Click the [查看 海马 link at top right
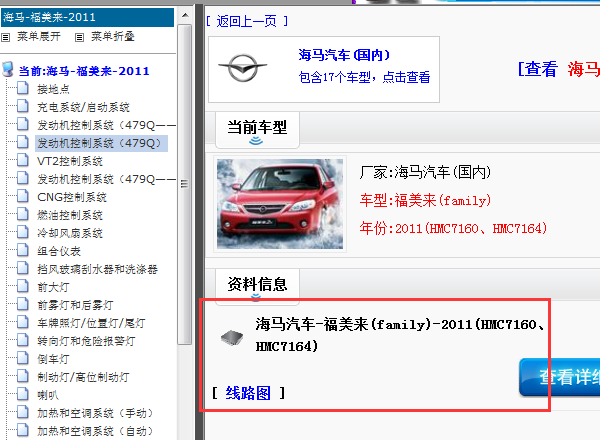This screenshot has width=600, height=440. (x=559, y=70)
